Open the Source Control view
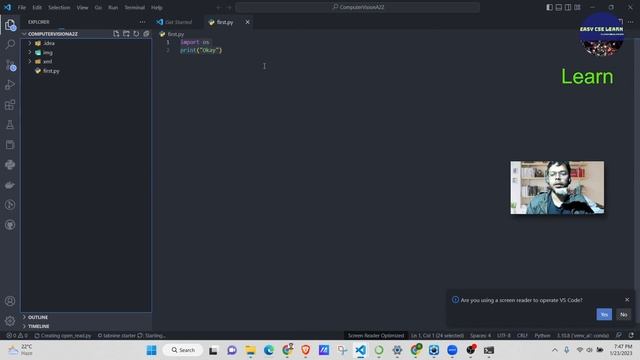 click(x=10, y=65)
